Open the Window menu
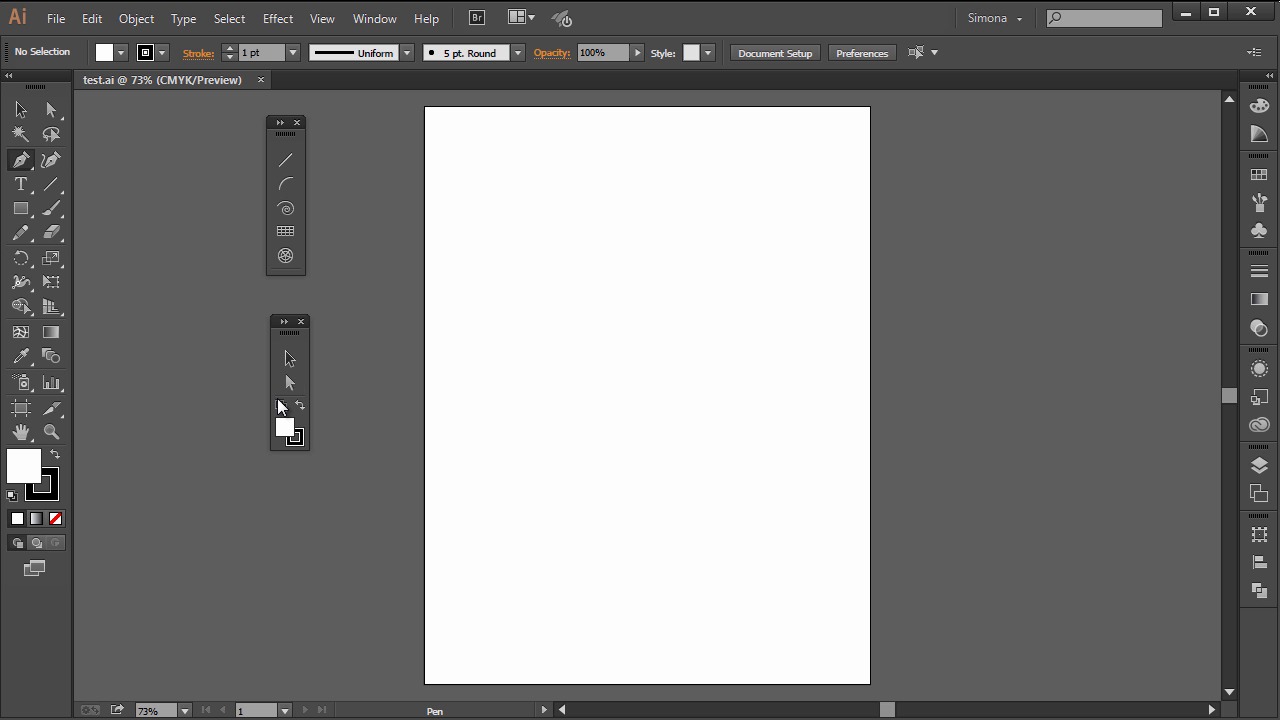Screen dimensions: 1280x720 click(374, 18)
